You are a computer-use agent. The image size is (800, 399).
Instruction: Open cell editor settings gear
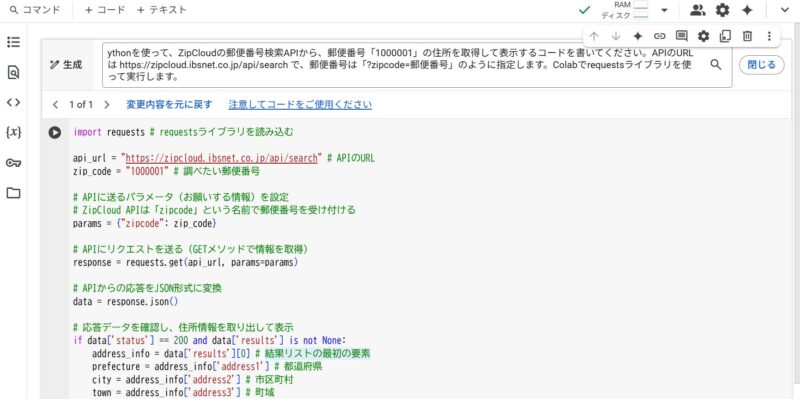704,36
